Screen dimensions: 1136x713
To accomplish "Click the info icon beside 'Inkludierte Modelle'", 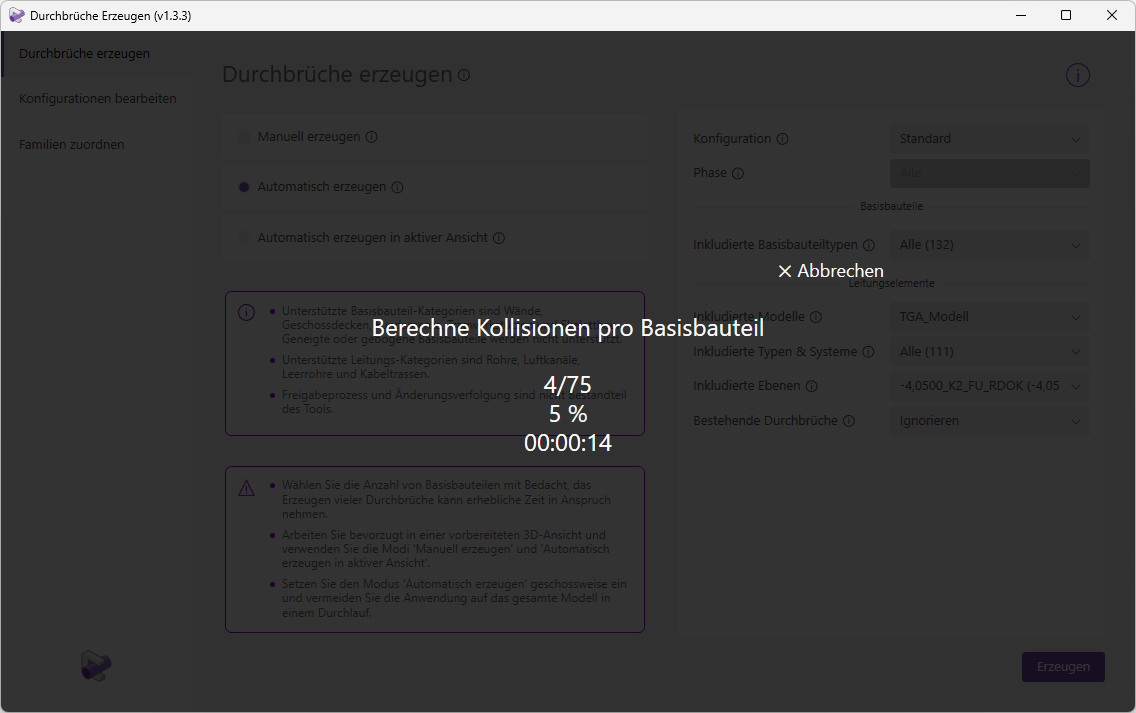I will [817, 316].
